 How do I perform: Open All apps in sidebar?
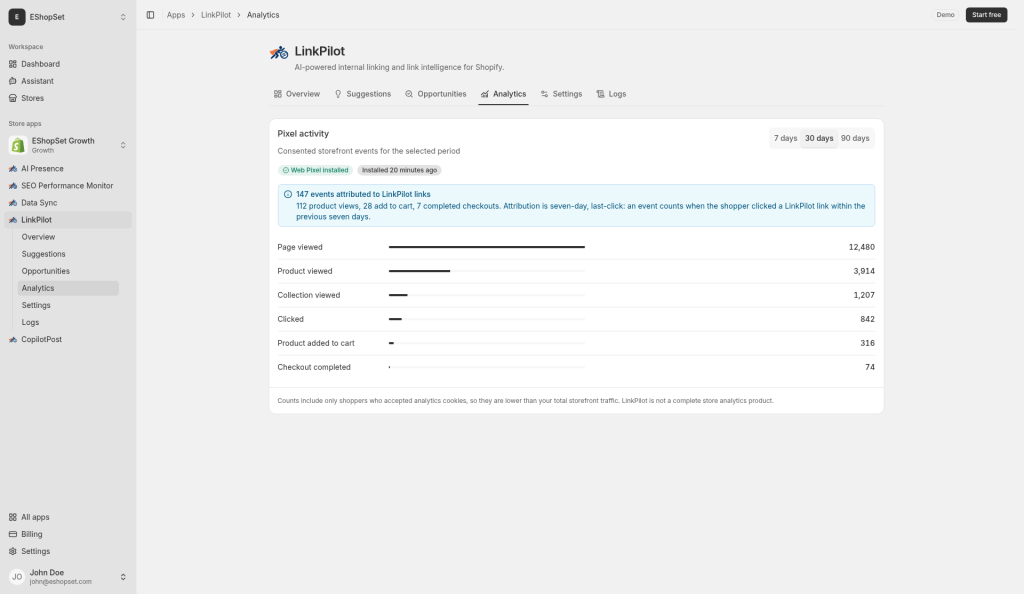click(68, 517)
